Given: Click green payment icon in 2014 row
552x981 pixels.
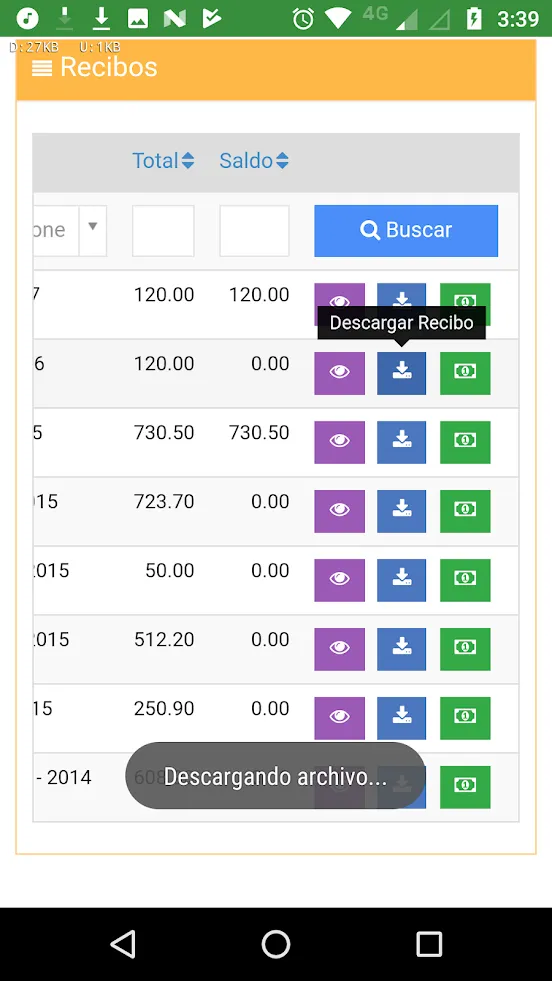Looking at the screenshot, I should tap(465, 786).
